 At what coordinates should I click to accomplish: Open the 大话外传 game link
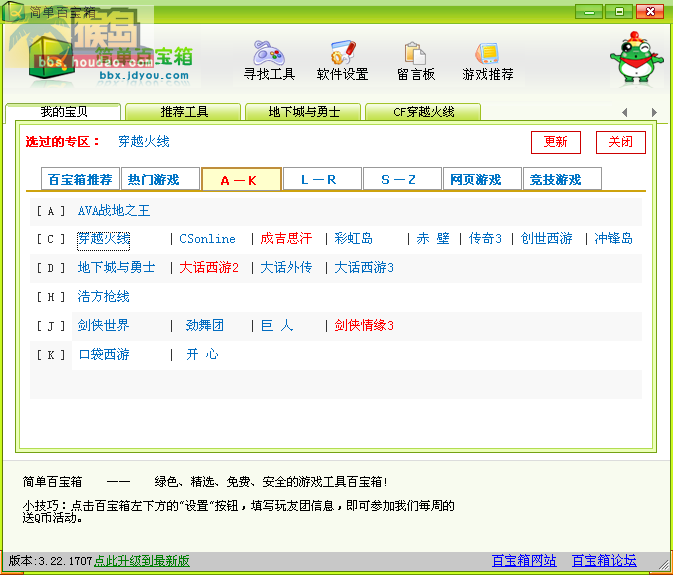coord(286,267)
